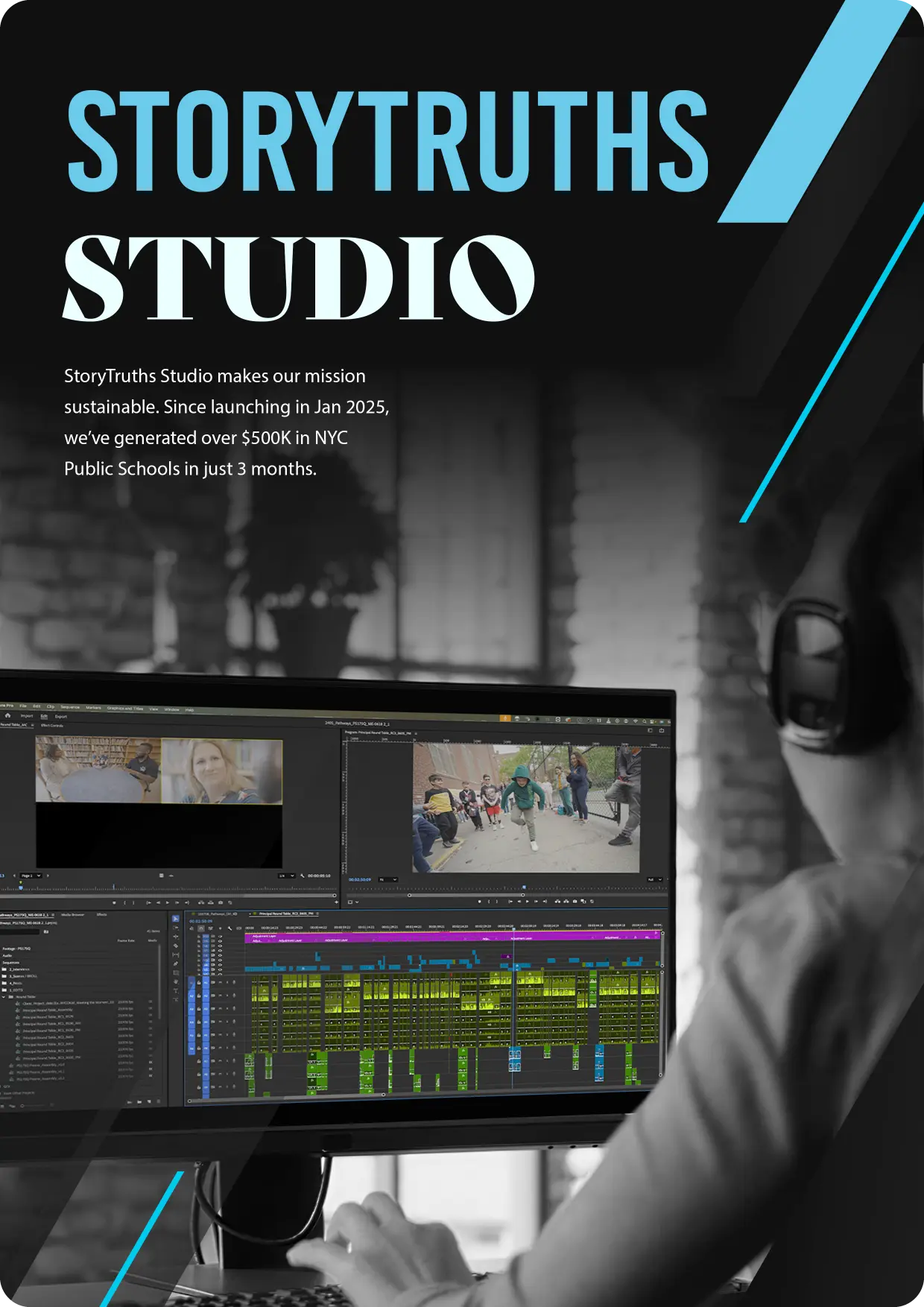Switch to the Effect Controls tab
This screenshot has height=1307, width=924.
[52, 725]
